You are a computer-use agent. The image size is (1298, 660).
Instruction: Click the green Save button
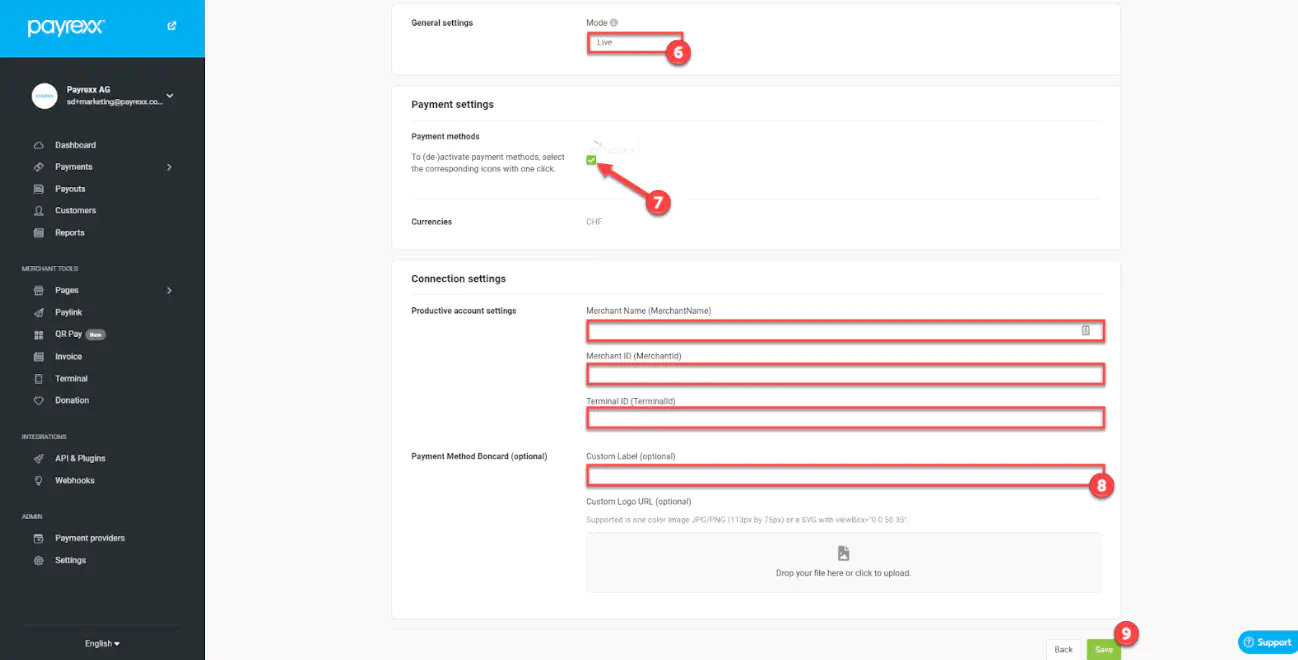point(1103,649)
